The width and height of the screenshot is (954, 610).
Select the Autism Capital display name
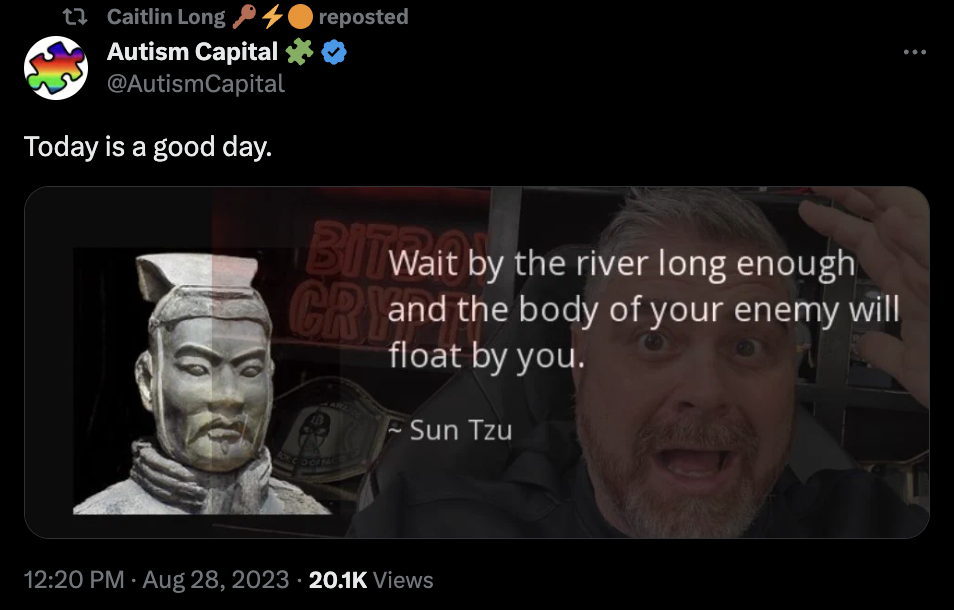pyautogui.click(x=192, y=52)
